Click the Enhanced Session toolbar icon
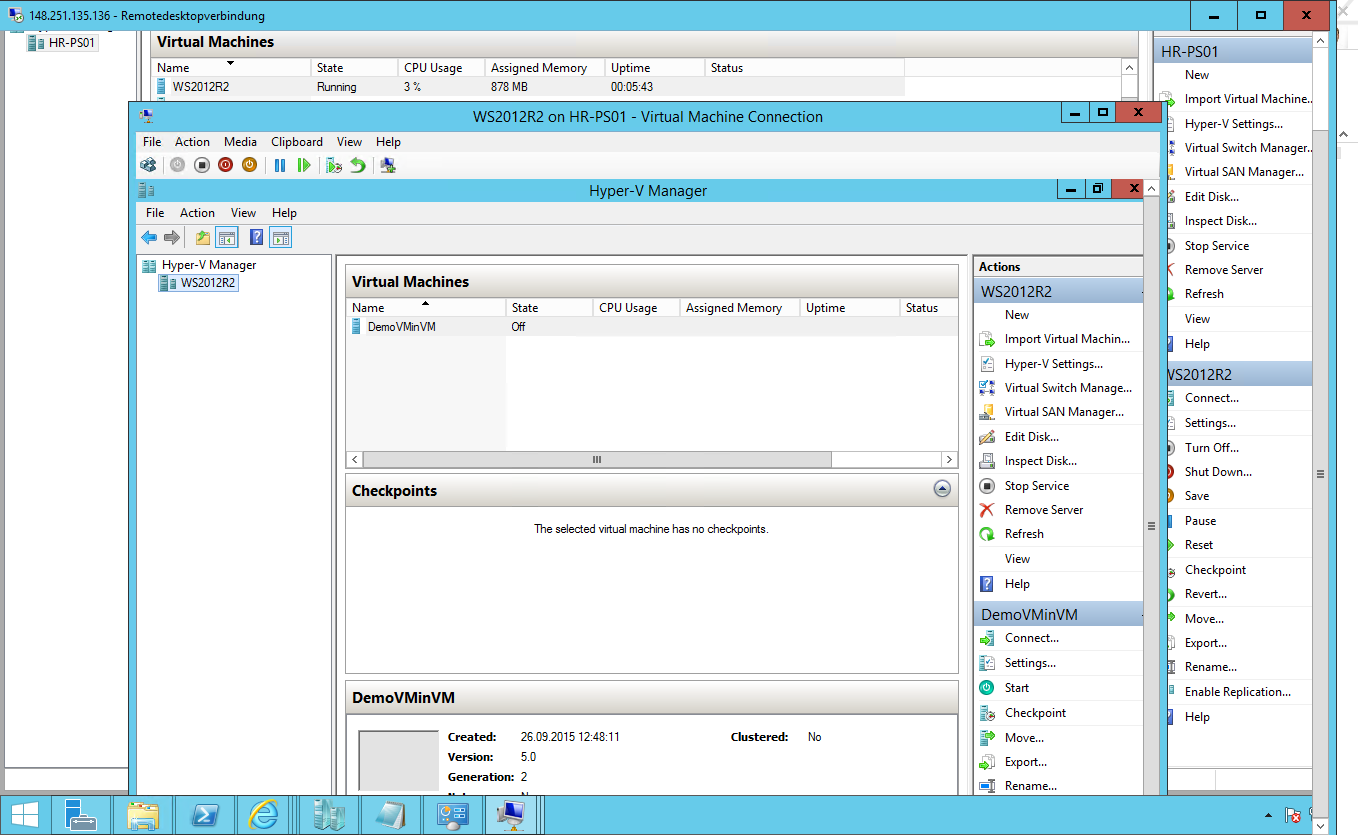This screenshot has width=1358, height=835. click(388, 165)
